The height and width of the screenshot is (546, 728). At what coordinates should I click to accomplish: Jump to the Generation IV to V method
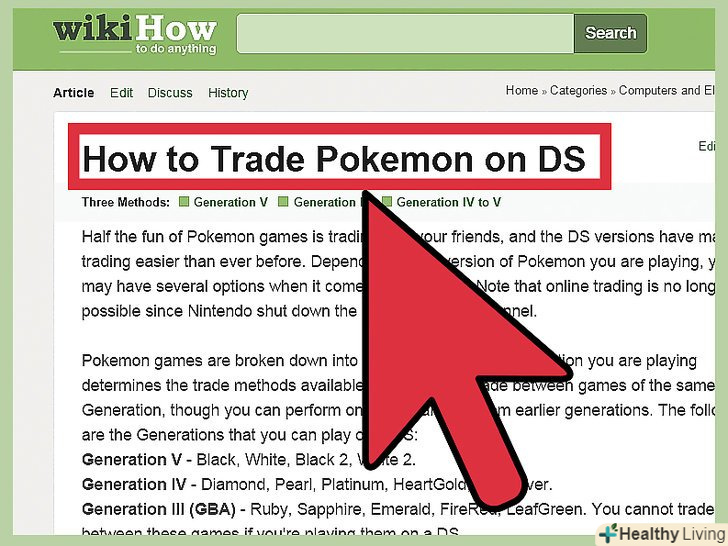(x=448, y=202)
